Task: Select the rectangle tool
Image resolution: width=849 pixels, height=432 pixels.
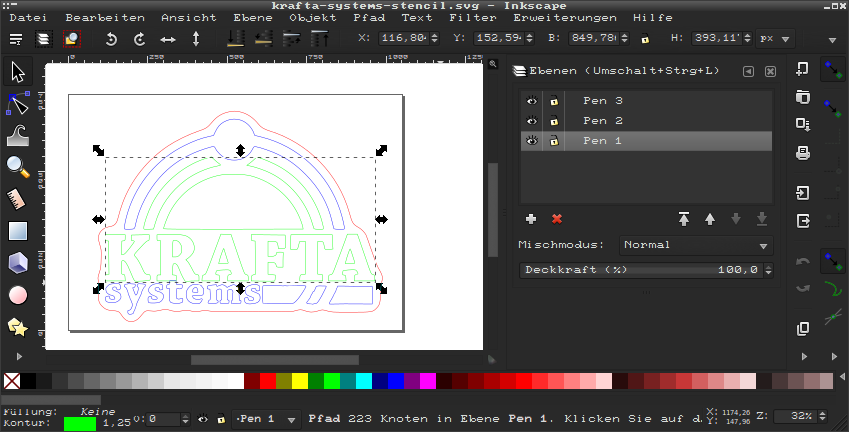Action: point(18,231)
